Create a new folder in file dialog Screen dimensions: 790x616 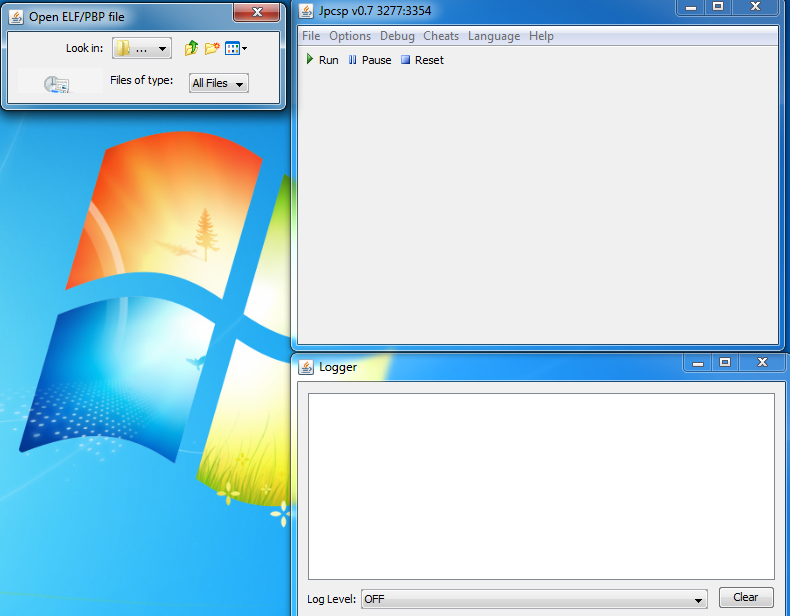tap(212, 48)
